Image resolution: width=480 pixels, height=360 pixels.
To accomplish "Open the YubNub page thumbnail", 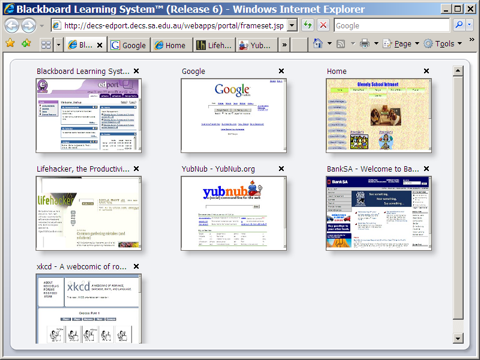I will tap(234, 213).
